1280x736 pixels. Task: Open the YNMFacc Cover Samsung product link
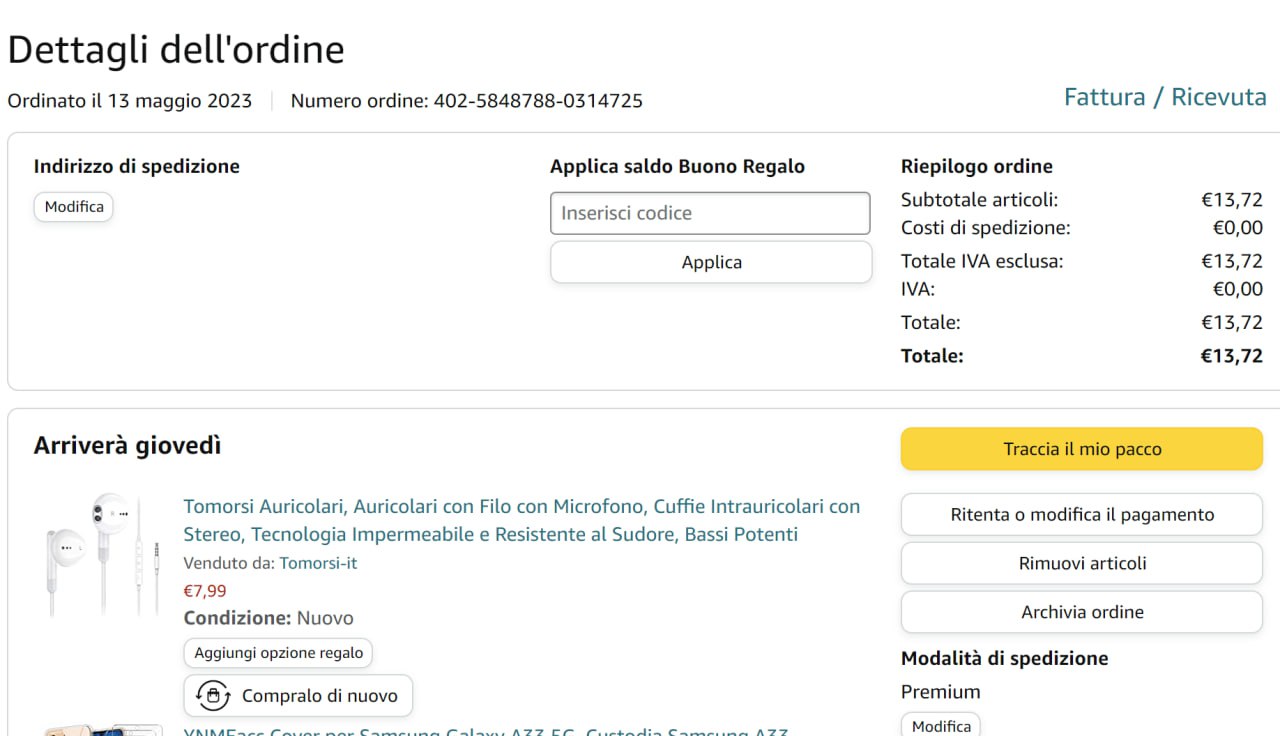485,731
